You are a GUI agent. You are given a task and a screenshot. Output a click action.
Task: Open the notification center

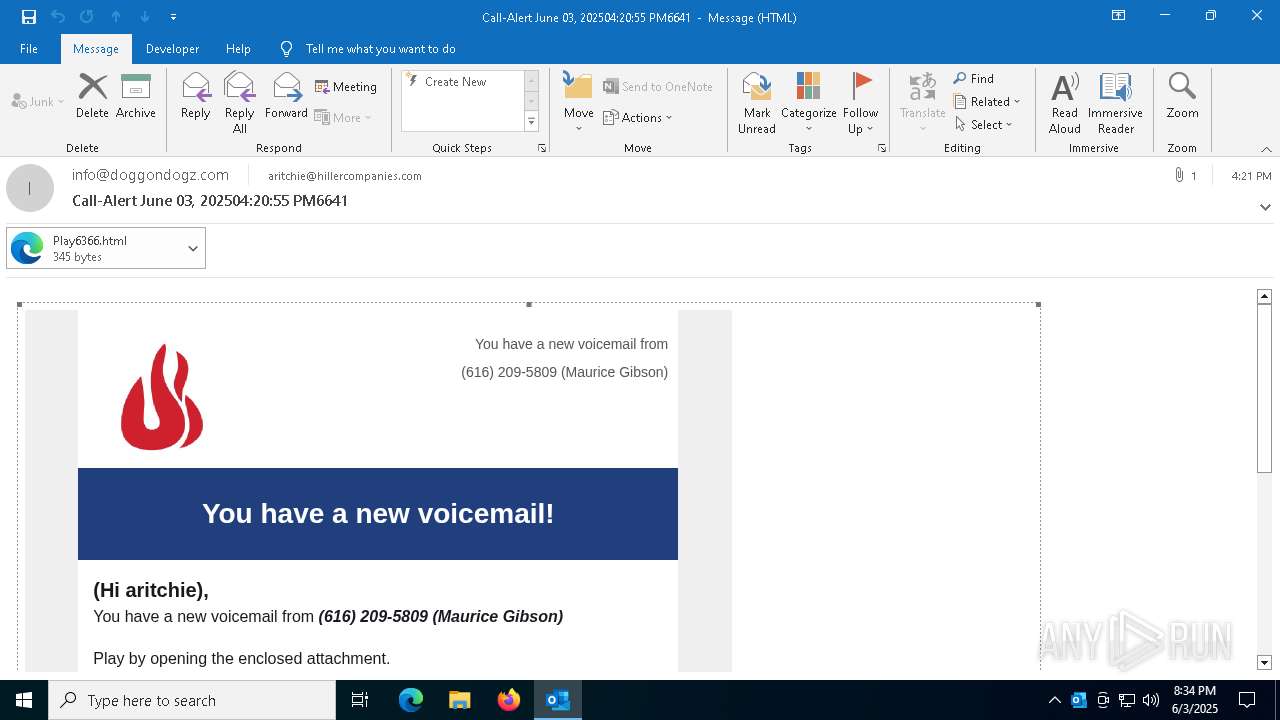tap(1247, 700)
